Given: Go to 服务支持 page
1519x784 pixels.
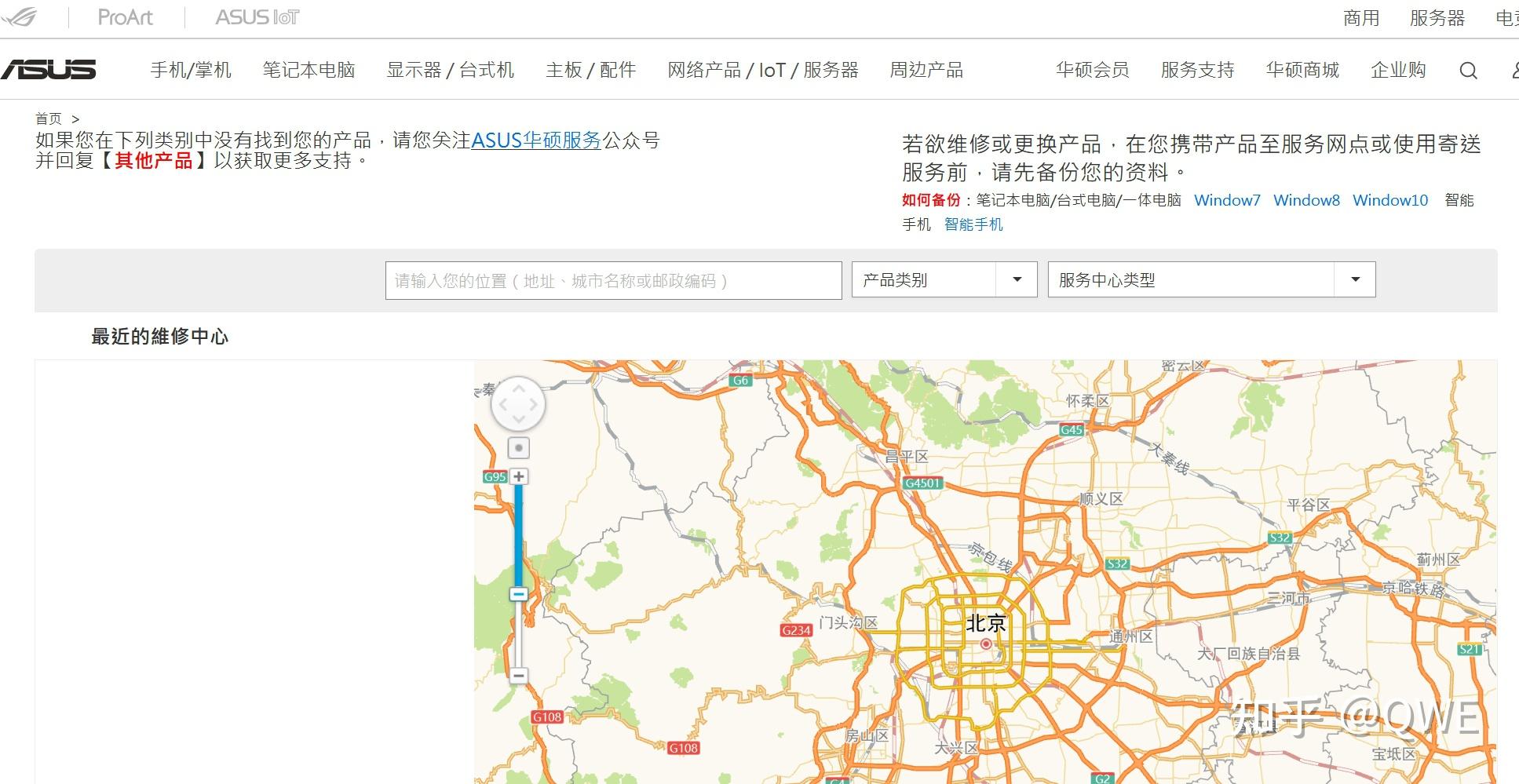Looking at the screenshot, I should 1198,70.
